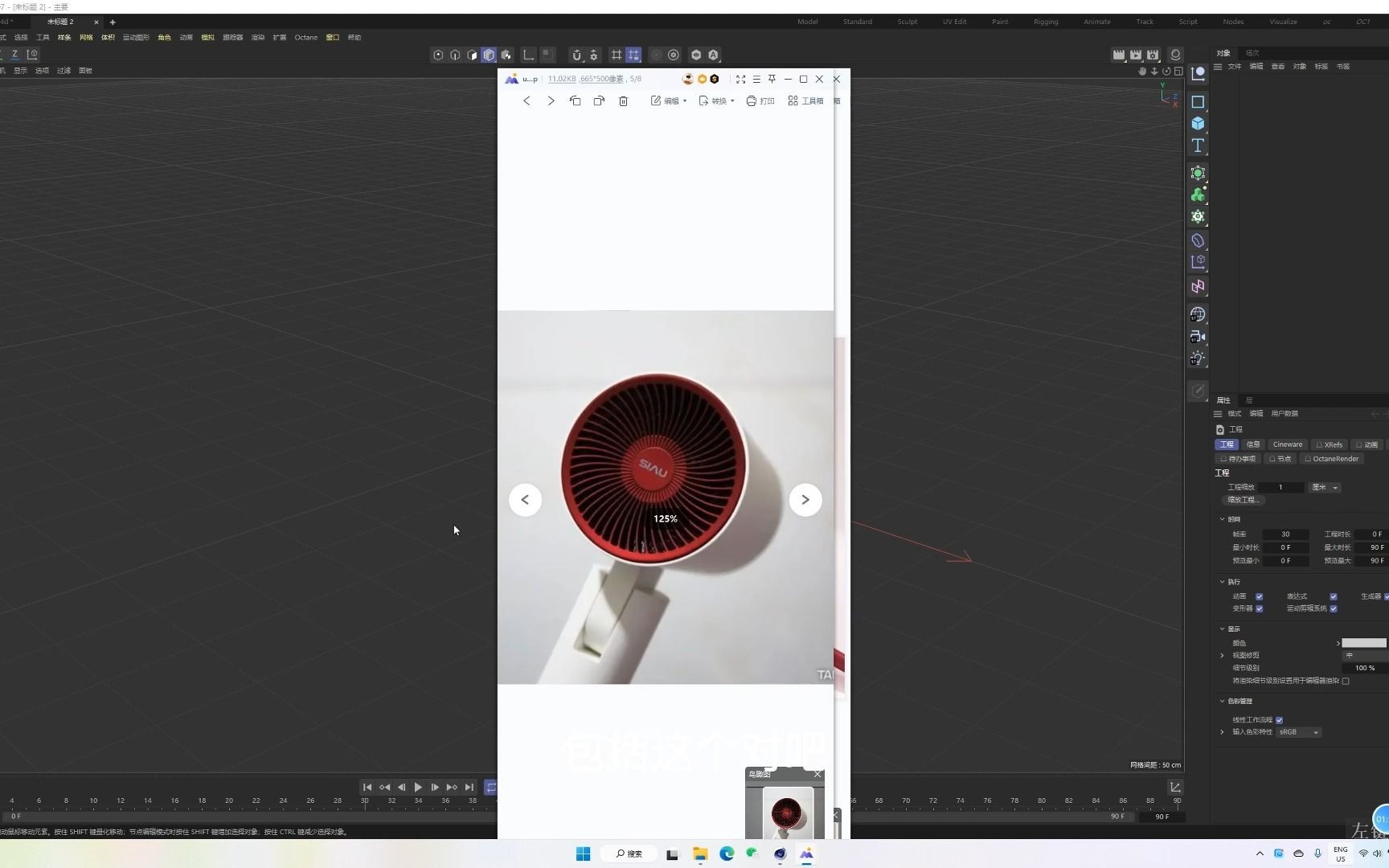Image resolution: width=1389 pixels, height=868 pixels.
Task: Select the Text spline tool in Cinema 4D
Action: coord(1198,145)
